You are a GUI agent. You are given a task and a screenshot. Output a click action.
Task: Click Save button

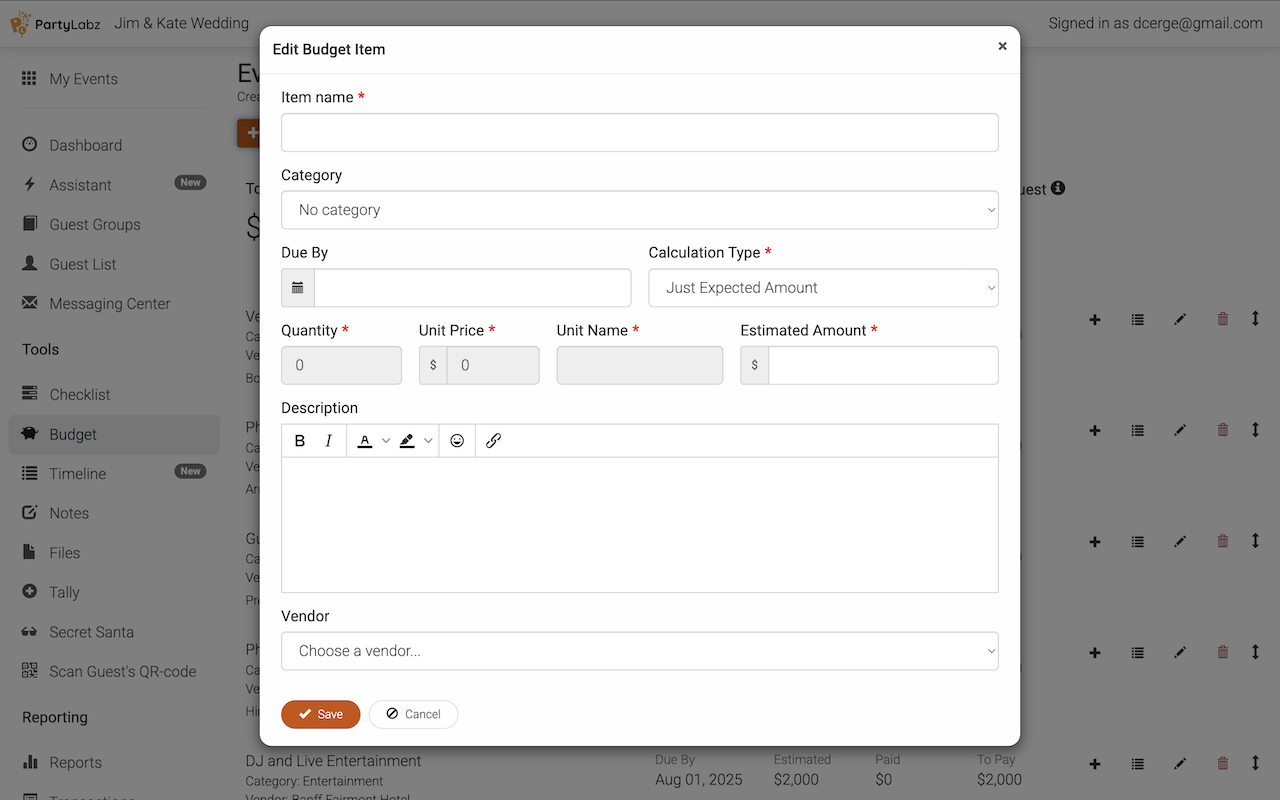pyautogui.click(x=321, y=714)
